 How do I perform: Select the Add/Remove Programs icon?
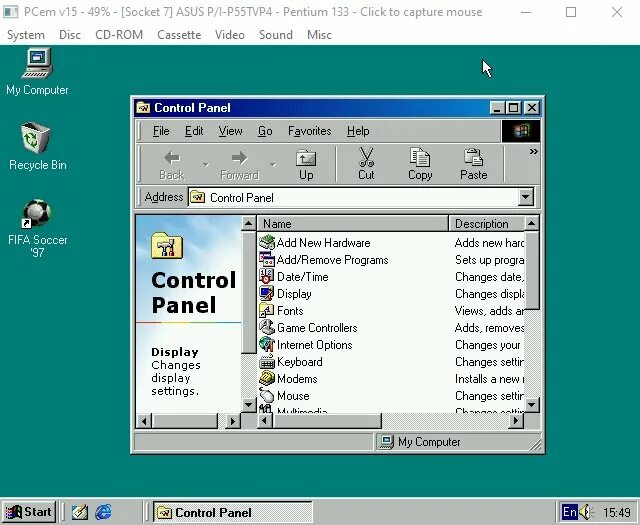pyautogui.click(x=267, y=260)
